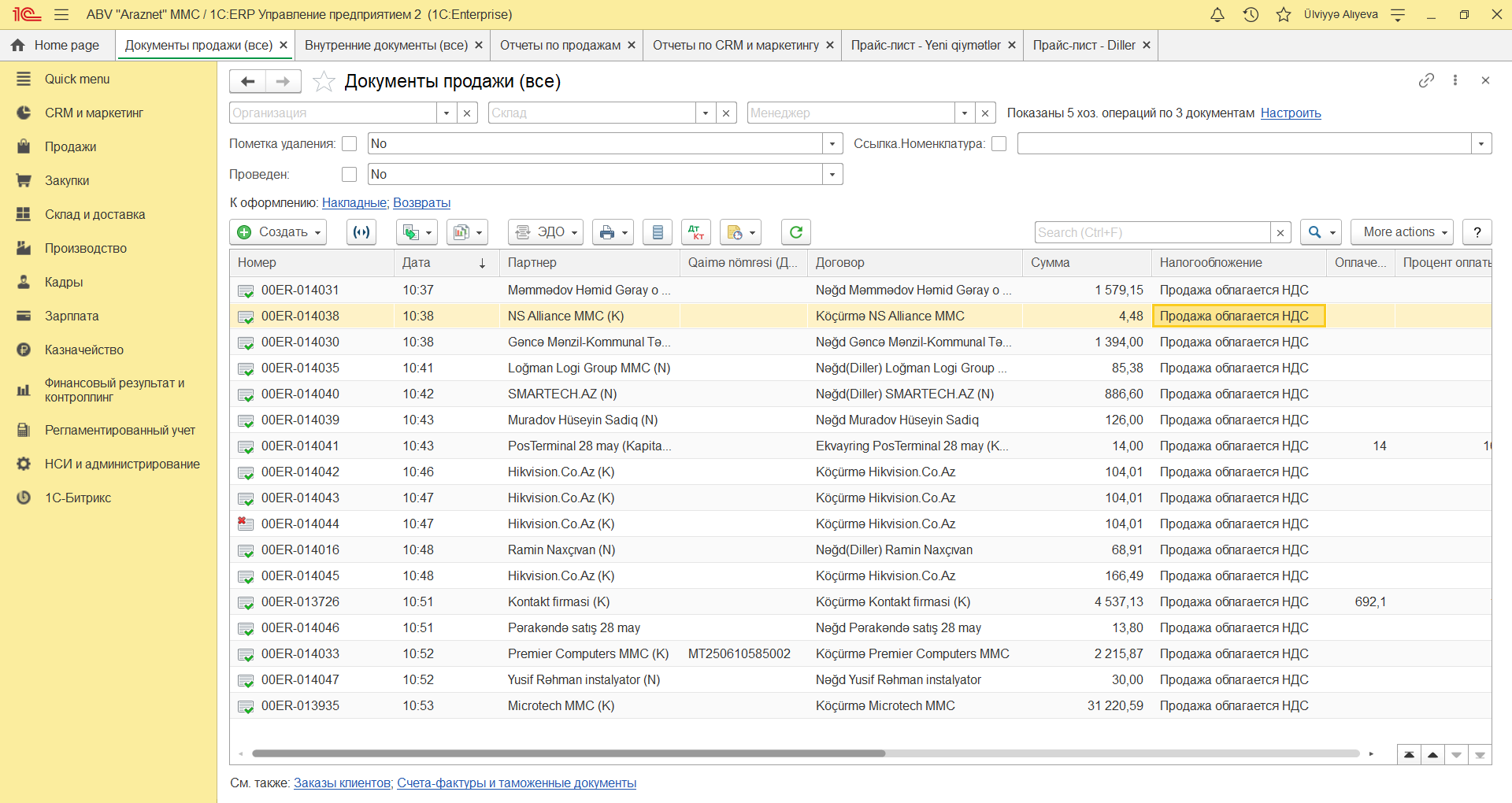This screenshot has width=1512, height=803.
Task: Switch to Отчеты по продажам tab
Action: tap(560, 46)
